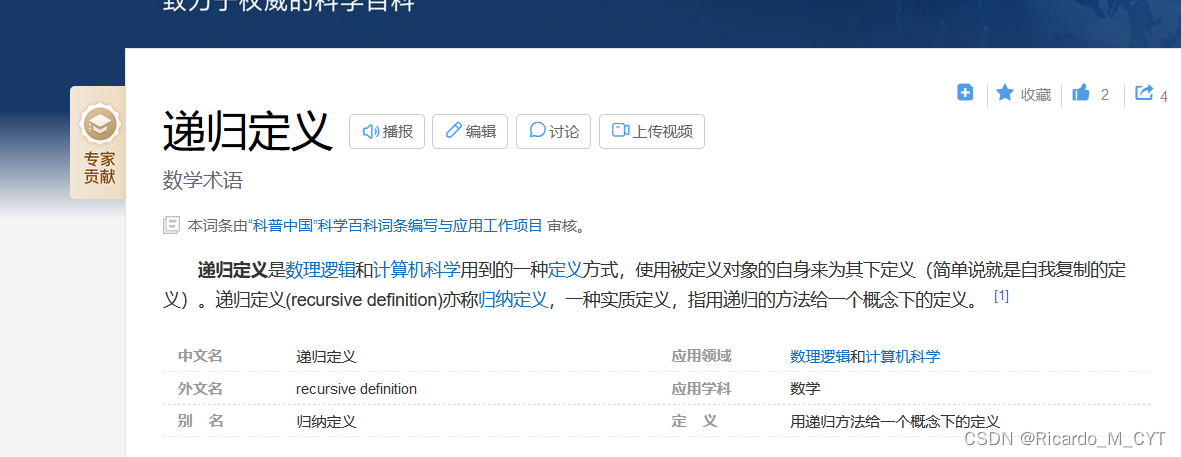Click the thumbs-up like icon
The width and height of the screenshot is (1181, 457).
1081,93
